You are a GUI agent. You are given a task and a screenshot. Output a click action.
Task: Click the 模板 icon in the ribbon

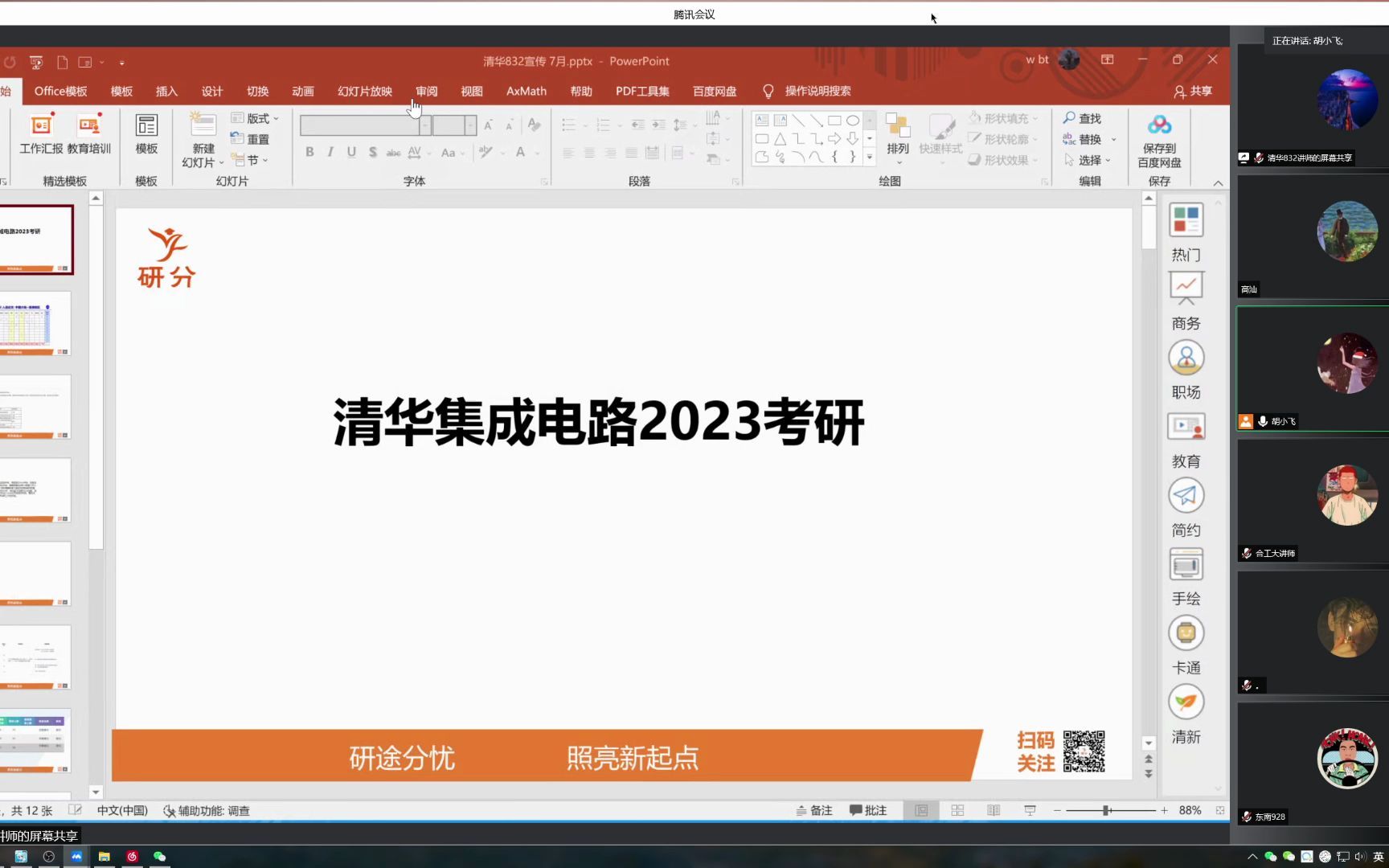click(x=146, y=133)
